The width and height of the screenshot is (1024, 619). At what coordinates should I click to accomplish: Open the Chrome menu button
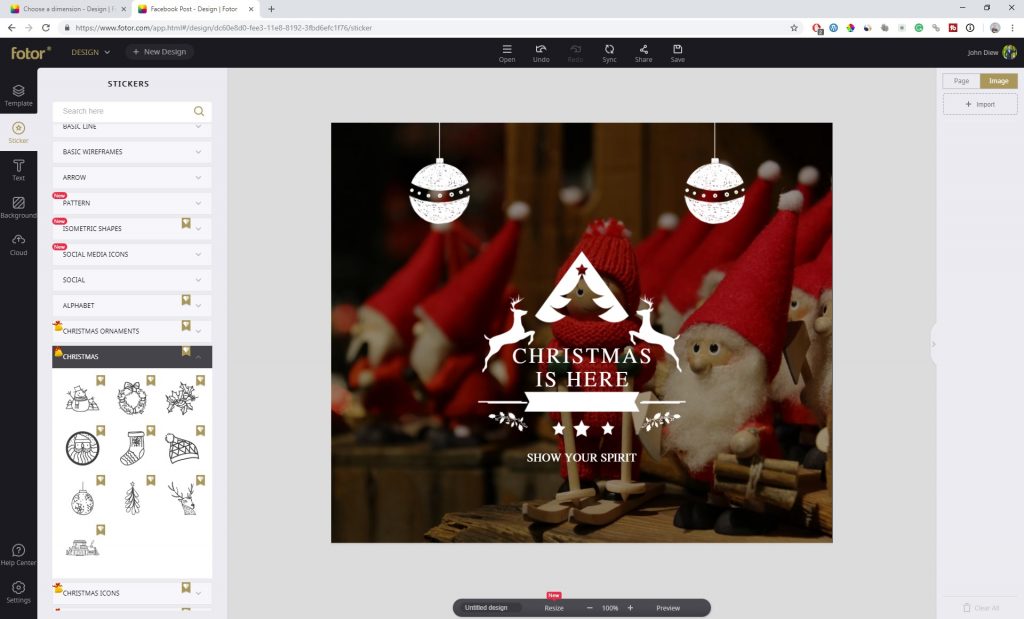pyautogui.click(x=1013, y=27)
